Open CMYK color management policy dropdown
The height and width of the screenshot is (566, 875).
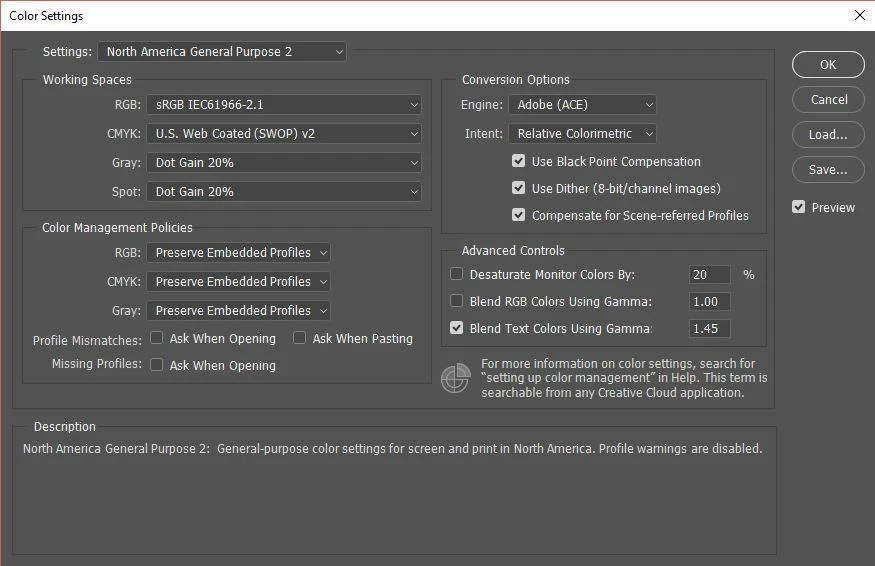point(238,281)
